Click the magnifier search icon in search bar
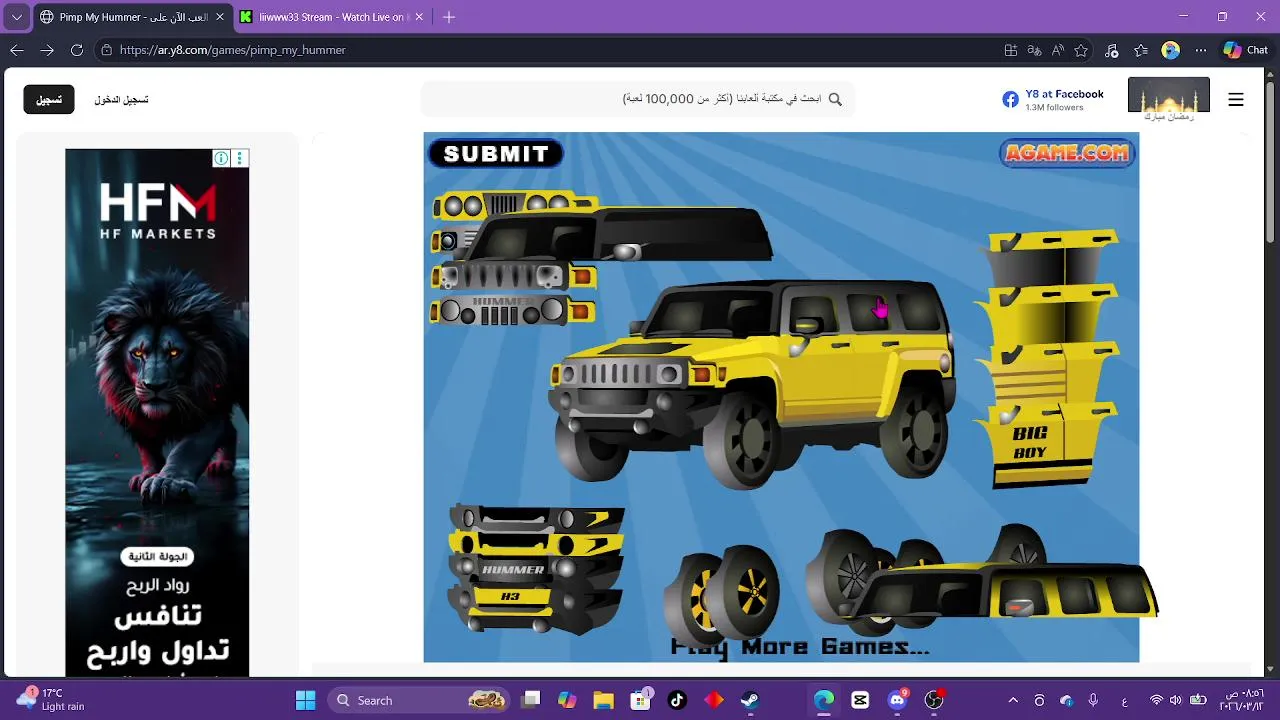This screenshot has height=720, width=1280. pyautogui.click(x=836, y=99)
